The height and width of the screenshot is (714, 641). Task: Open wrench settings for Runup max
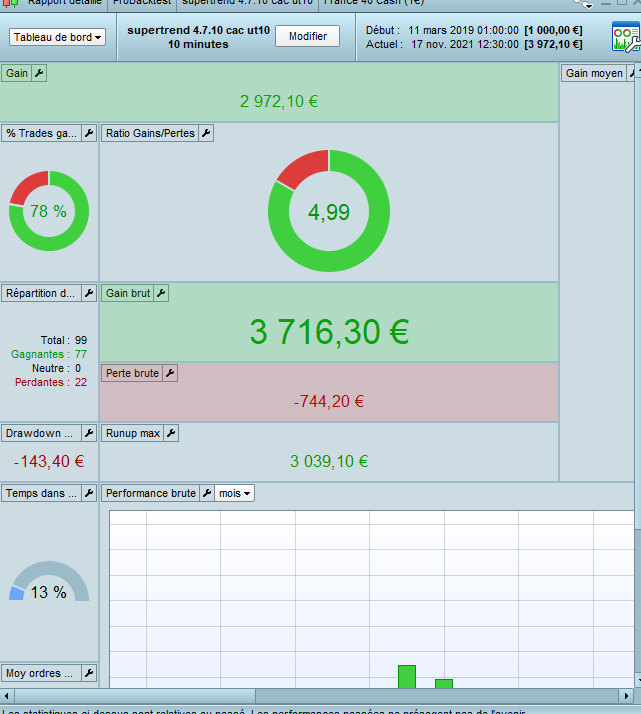(171, 433)
